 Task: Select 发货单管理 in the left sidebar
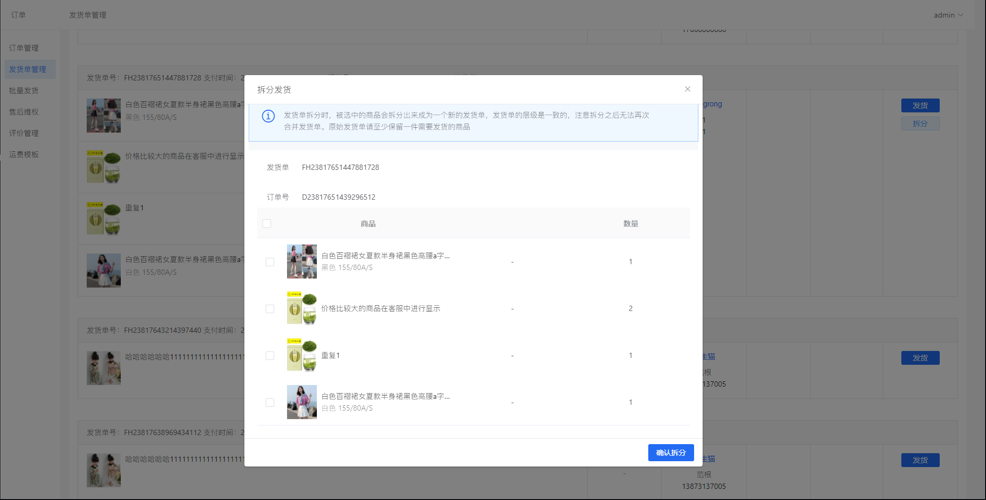[x=28, y=69]
